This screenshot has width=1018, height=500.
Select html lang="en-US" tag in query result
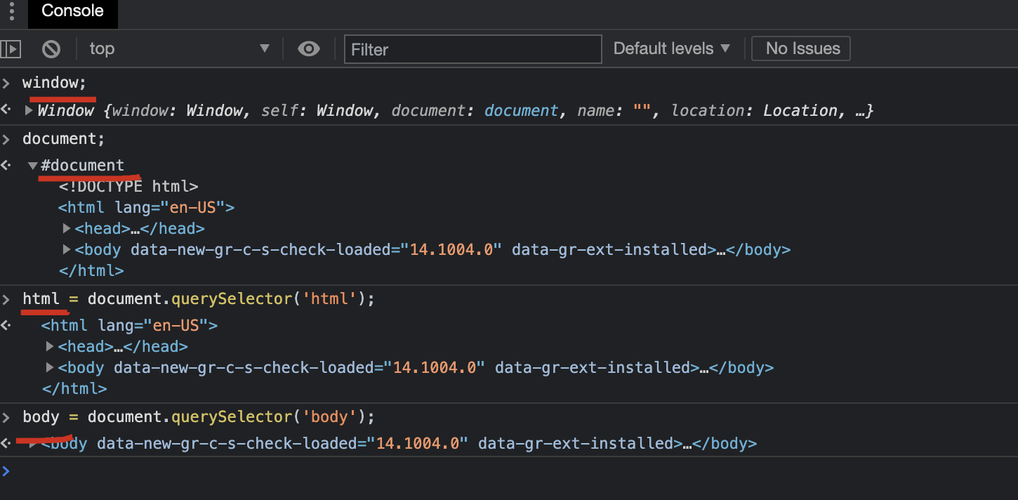point(129,325)
